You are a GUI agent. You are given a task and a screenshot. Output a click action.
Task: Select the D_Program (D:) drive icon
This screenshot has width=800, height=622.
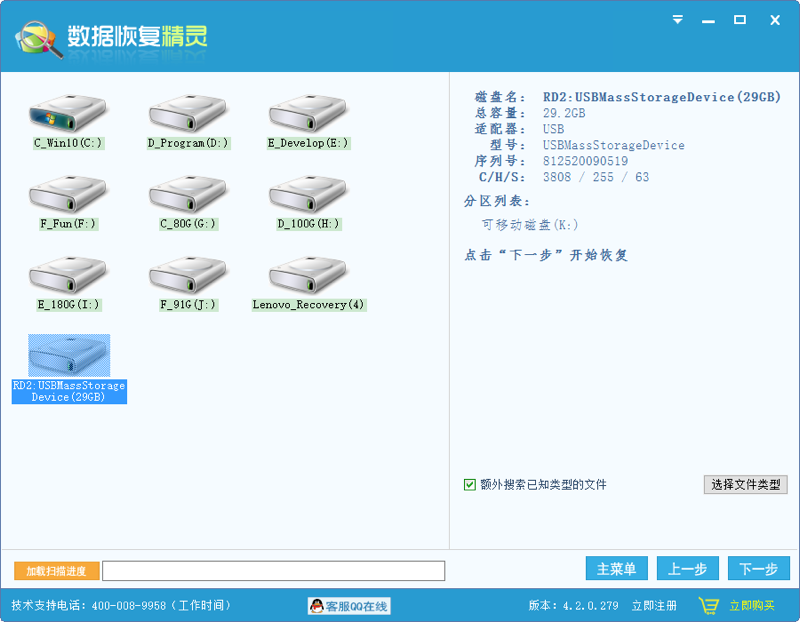188,113
